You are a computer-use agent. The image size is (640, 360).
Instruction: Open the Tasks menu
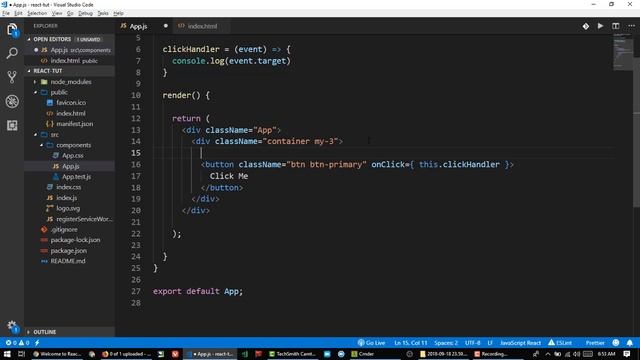[x=103, y=13]
